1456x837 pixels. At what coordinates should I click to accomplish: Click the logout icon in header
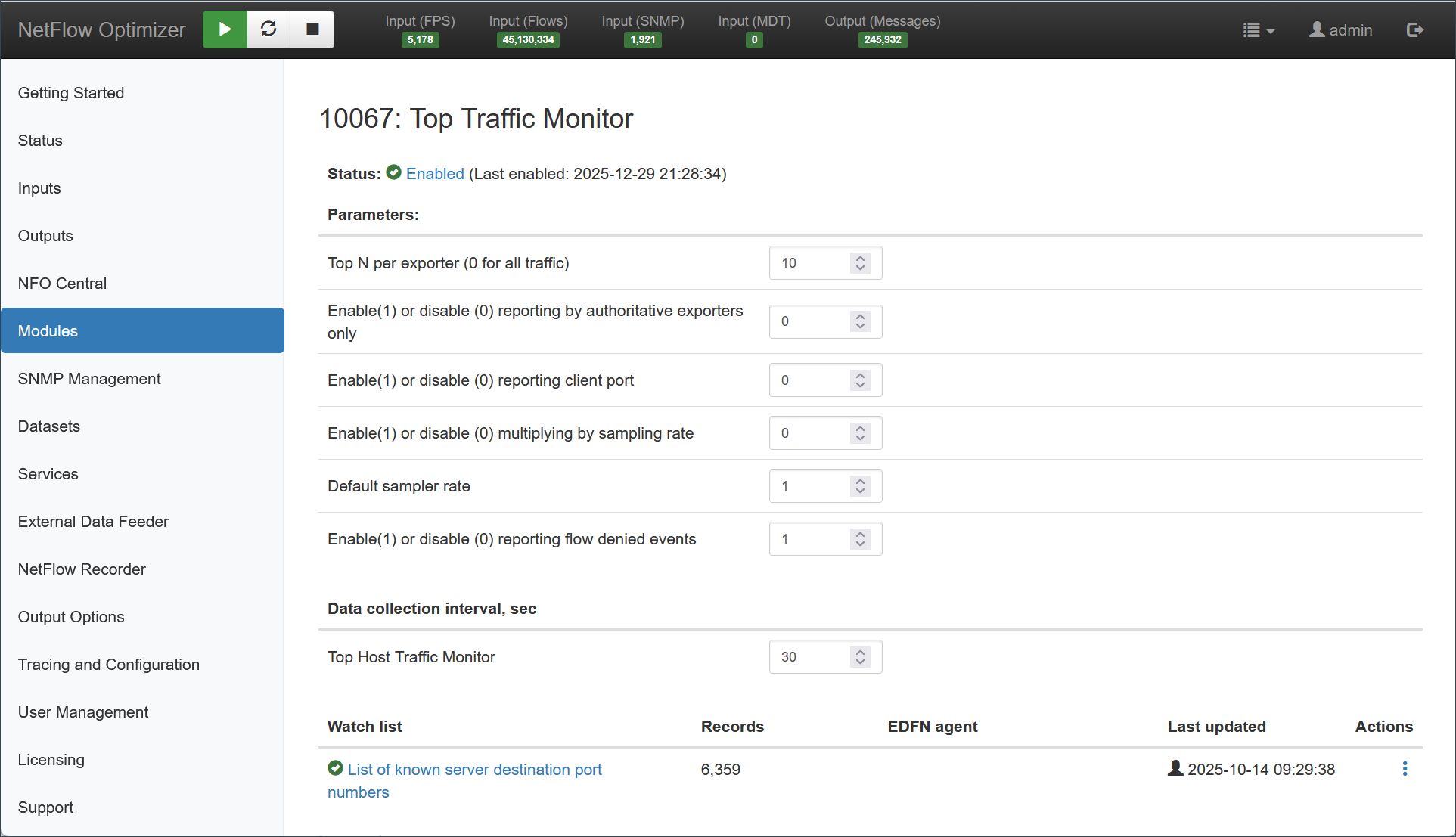click(x=1414, y=30)
